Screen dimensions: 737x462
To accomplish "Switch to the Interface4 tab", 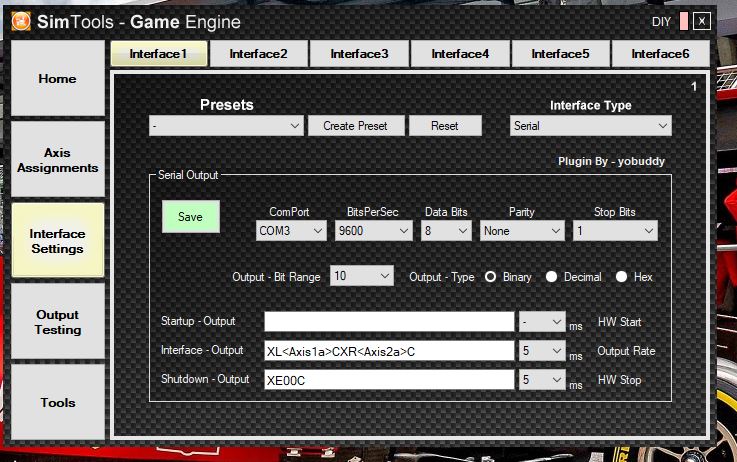I will pyautogui.click(x=460, y=54).
